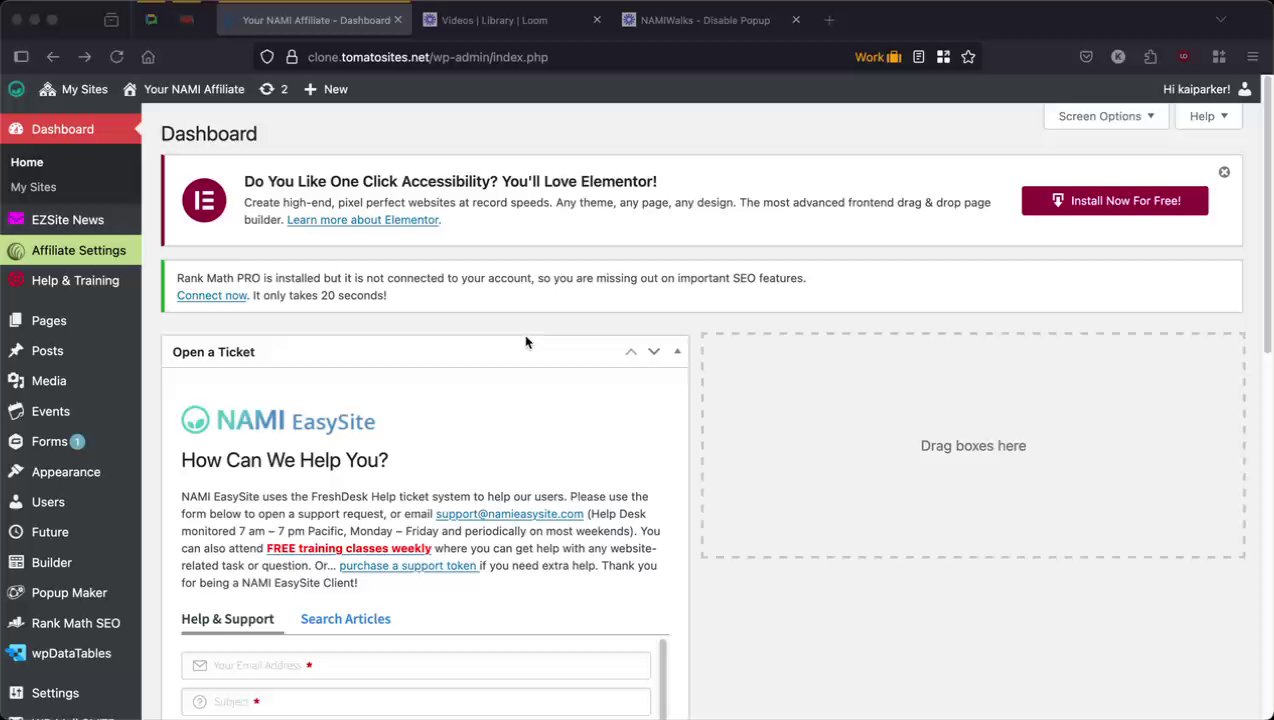Open My Sites in admin bar
The height and width of the screenshot is (720, 1274).
74,89
